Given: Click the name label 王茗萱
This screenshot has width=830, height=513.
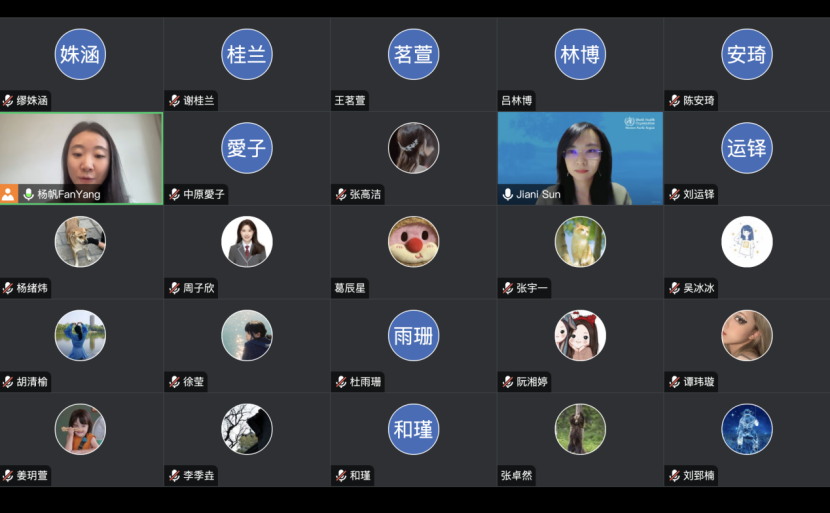Looking at the screenshot, I should (350, 101).
